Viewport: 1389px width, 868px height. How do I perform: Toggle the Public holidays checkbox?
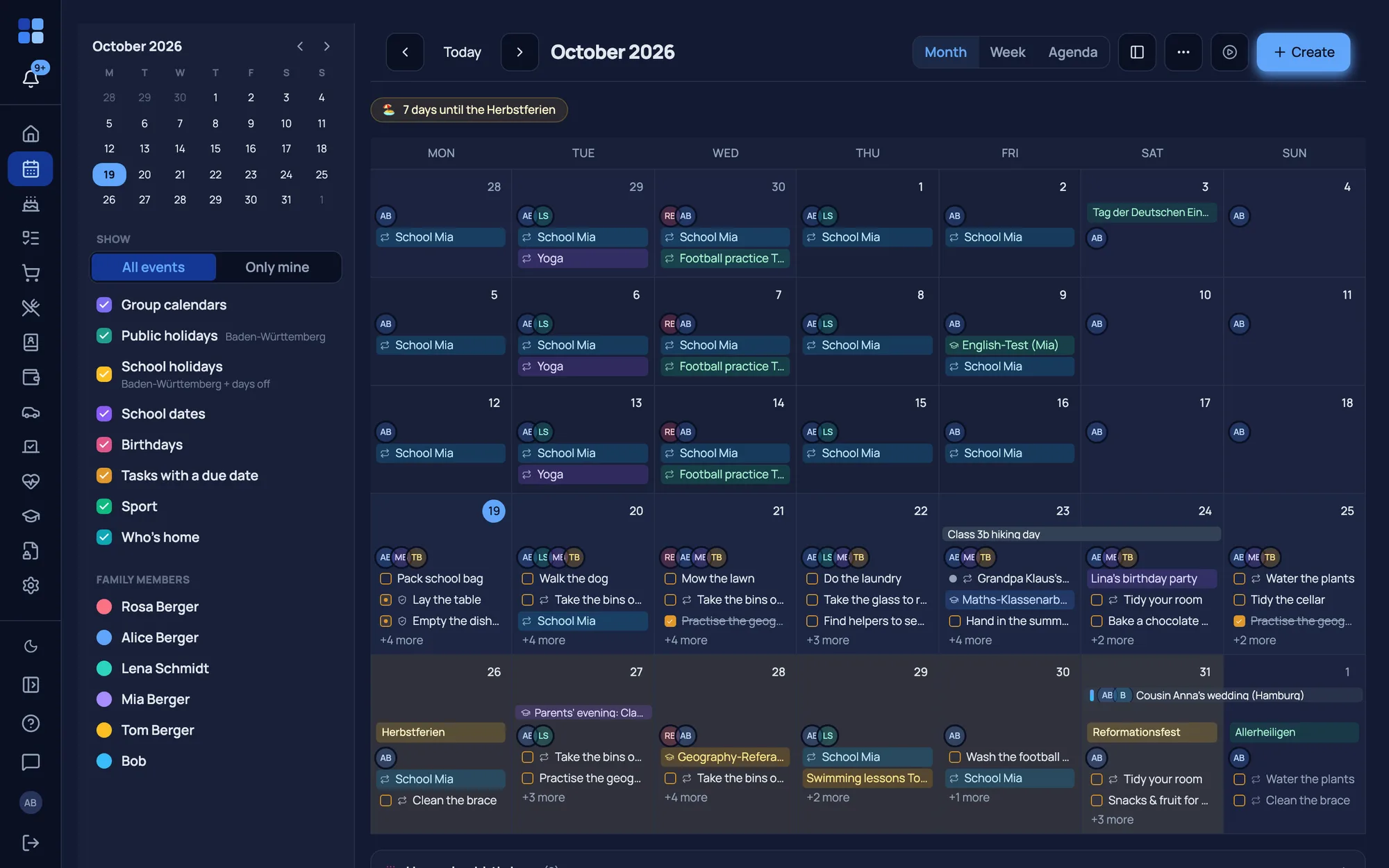pyautogui.click(x=104, y=336)
